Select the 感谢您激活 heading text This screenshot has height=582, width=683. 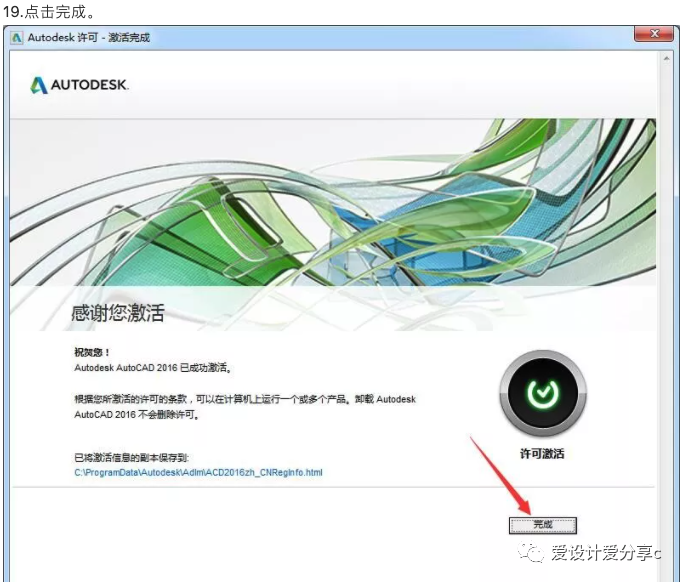[x=118, y=313]
